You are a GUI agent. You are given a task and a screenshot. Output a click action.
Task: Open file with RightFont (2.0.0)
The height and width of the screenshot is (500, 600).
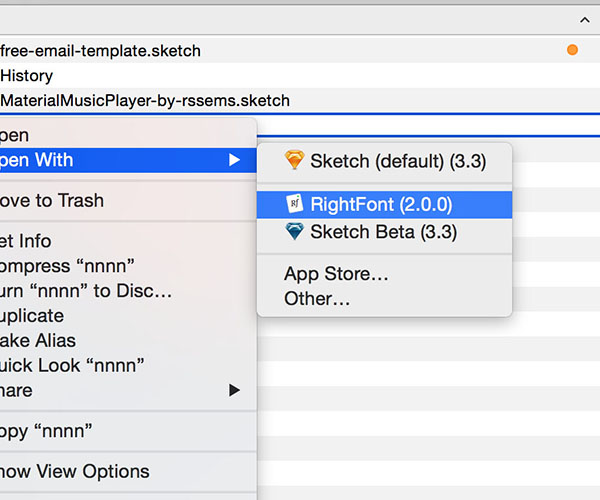(385, 204)
